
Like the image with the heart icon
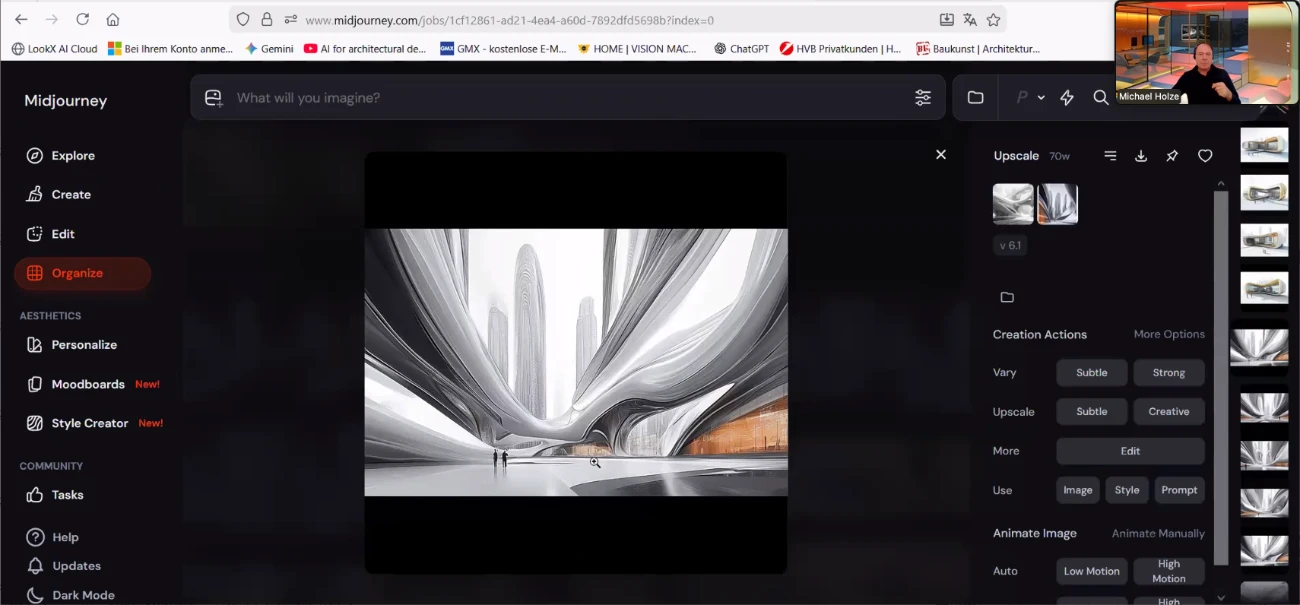pyautogui.click(x=1205, y=156)
